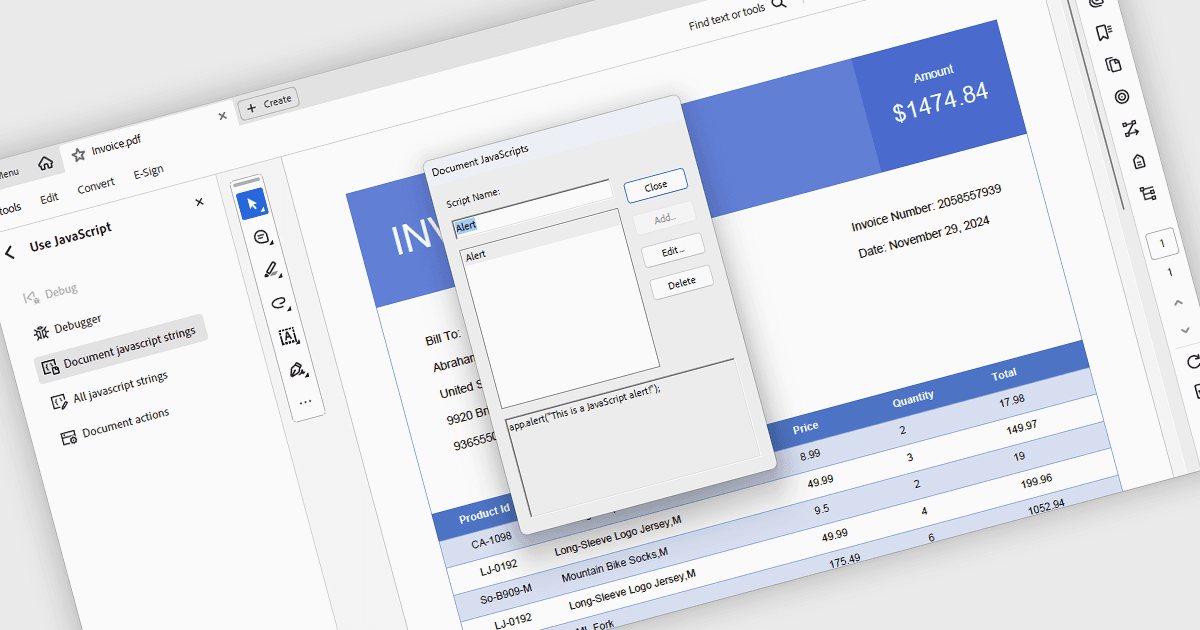Image resolution: width=1200 pixels, height=630 pixels.
Task: Show more quick tools (three dots)
Action: [306, 401]
